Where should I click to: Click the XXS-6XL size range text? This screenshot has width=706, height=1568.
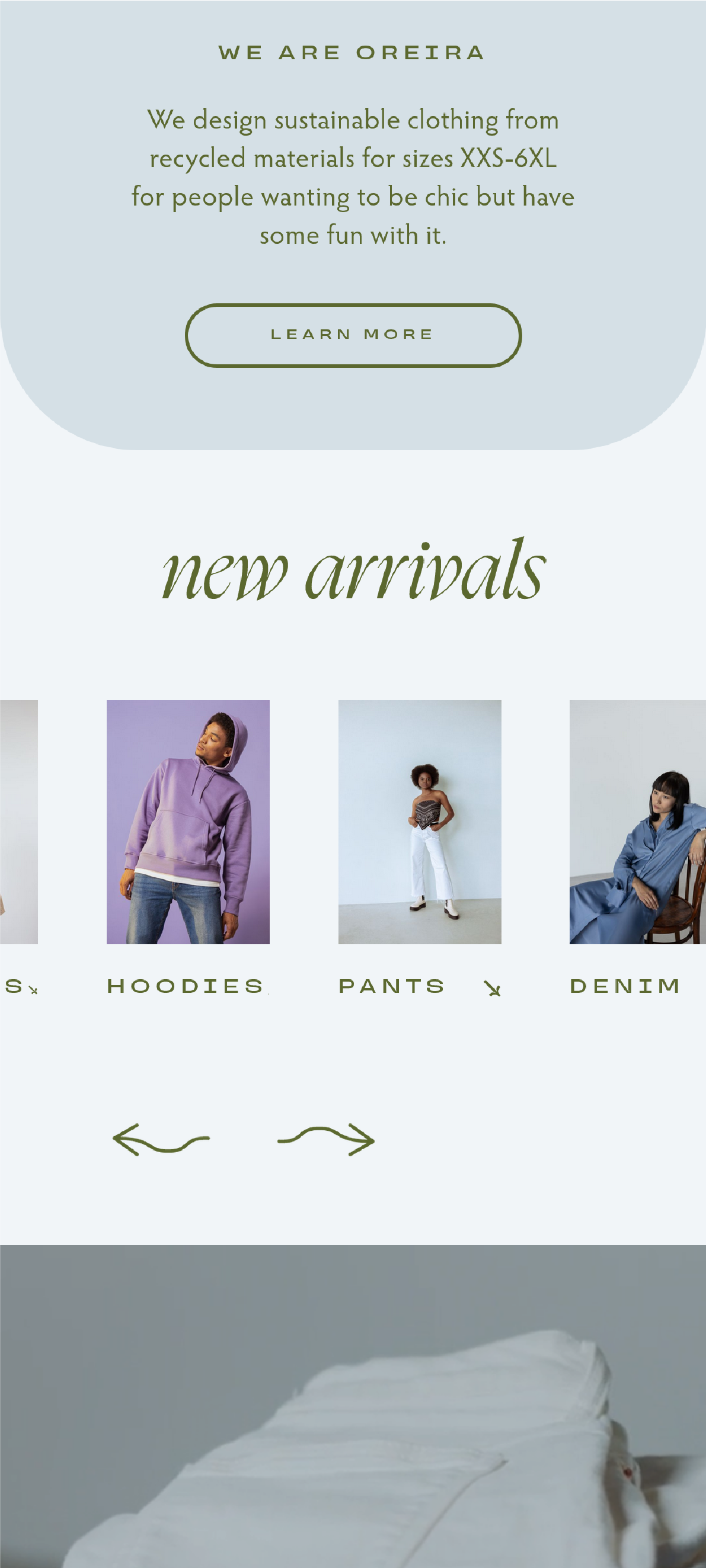pos(508,158)
